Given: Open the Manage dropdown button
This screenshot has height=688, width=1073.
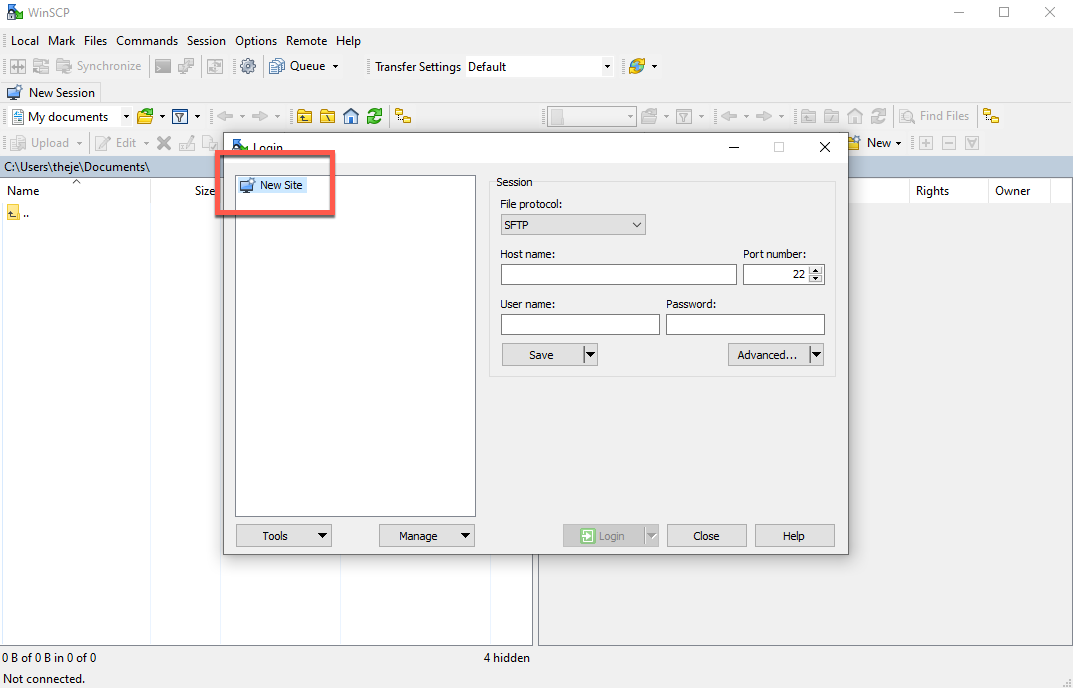Looking at the screenshot, I should point(427,536).
